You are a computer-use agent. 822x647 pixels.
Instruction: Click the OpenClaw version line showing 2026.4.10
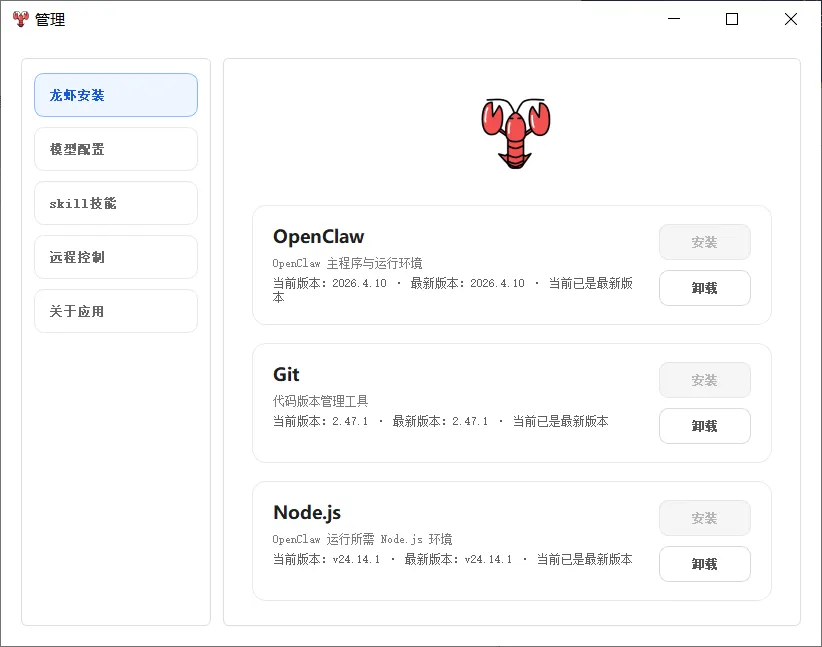coord(452,290)
